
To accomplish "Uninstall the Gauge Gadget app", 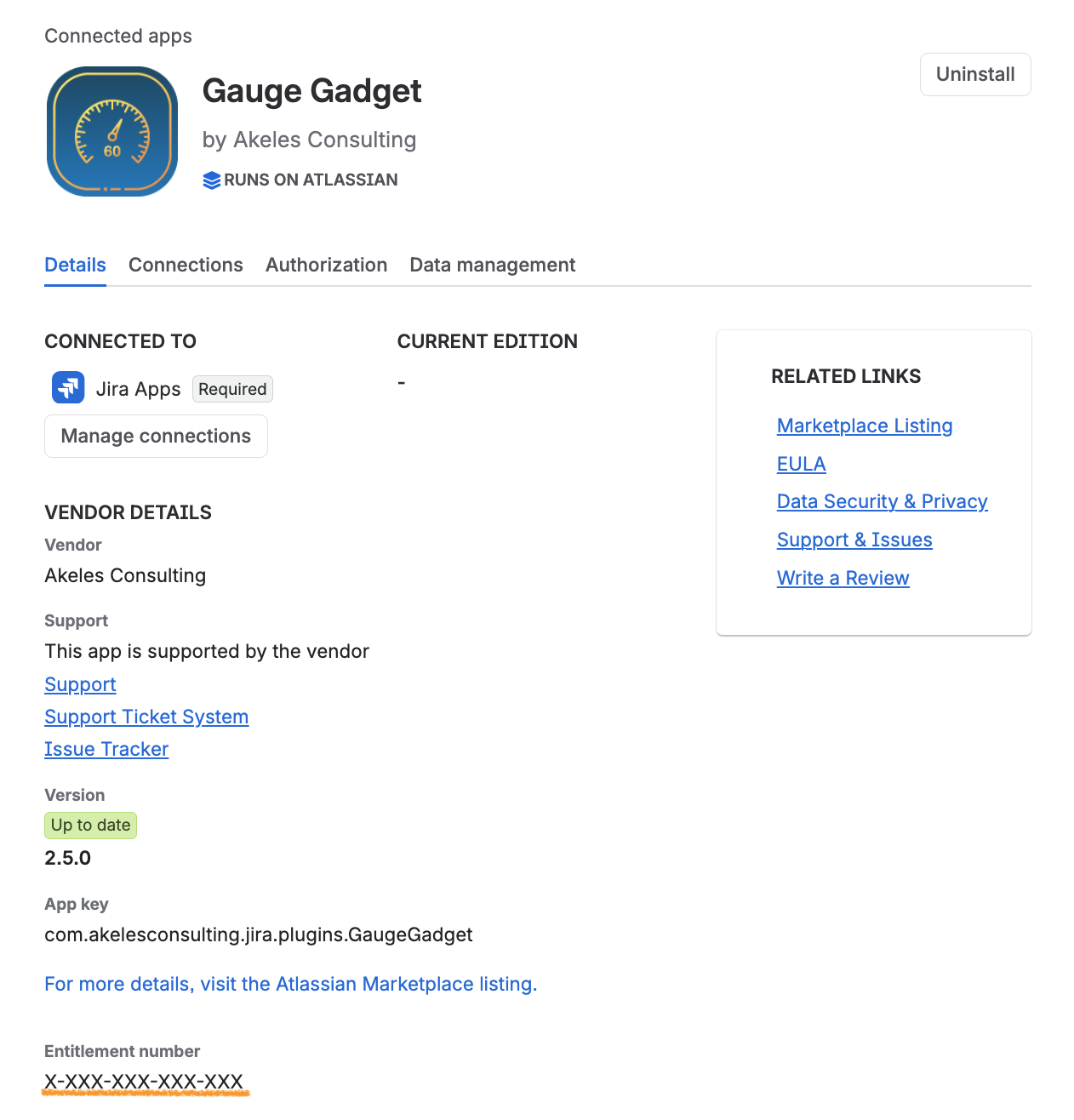I will click(x=975, y=75).
